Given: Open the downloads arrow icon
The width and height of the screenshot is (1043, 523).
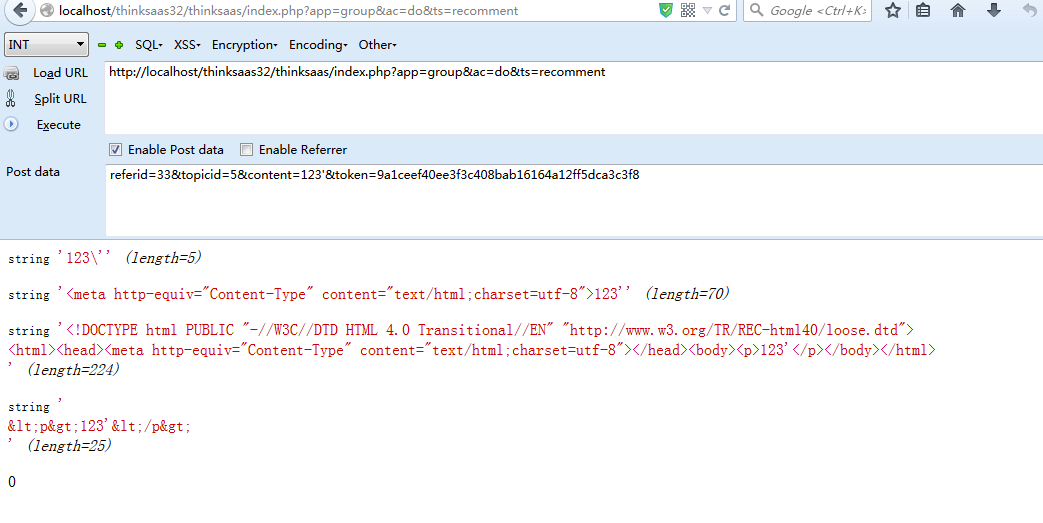Looking at the screenshot, I should [994, 10].
